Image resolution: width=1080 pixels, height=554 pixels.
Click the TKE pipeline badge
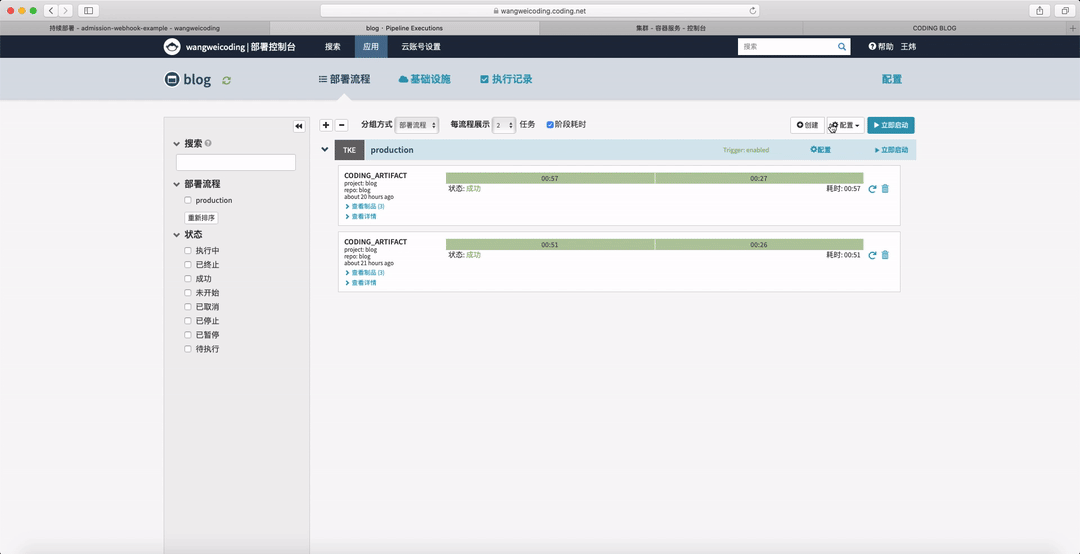[349, 150]
